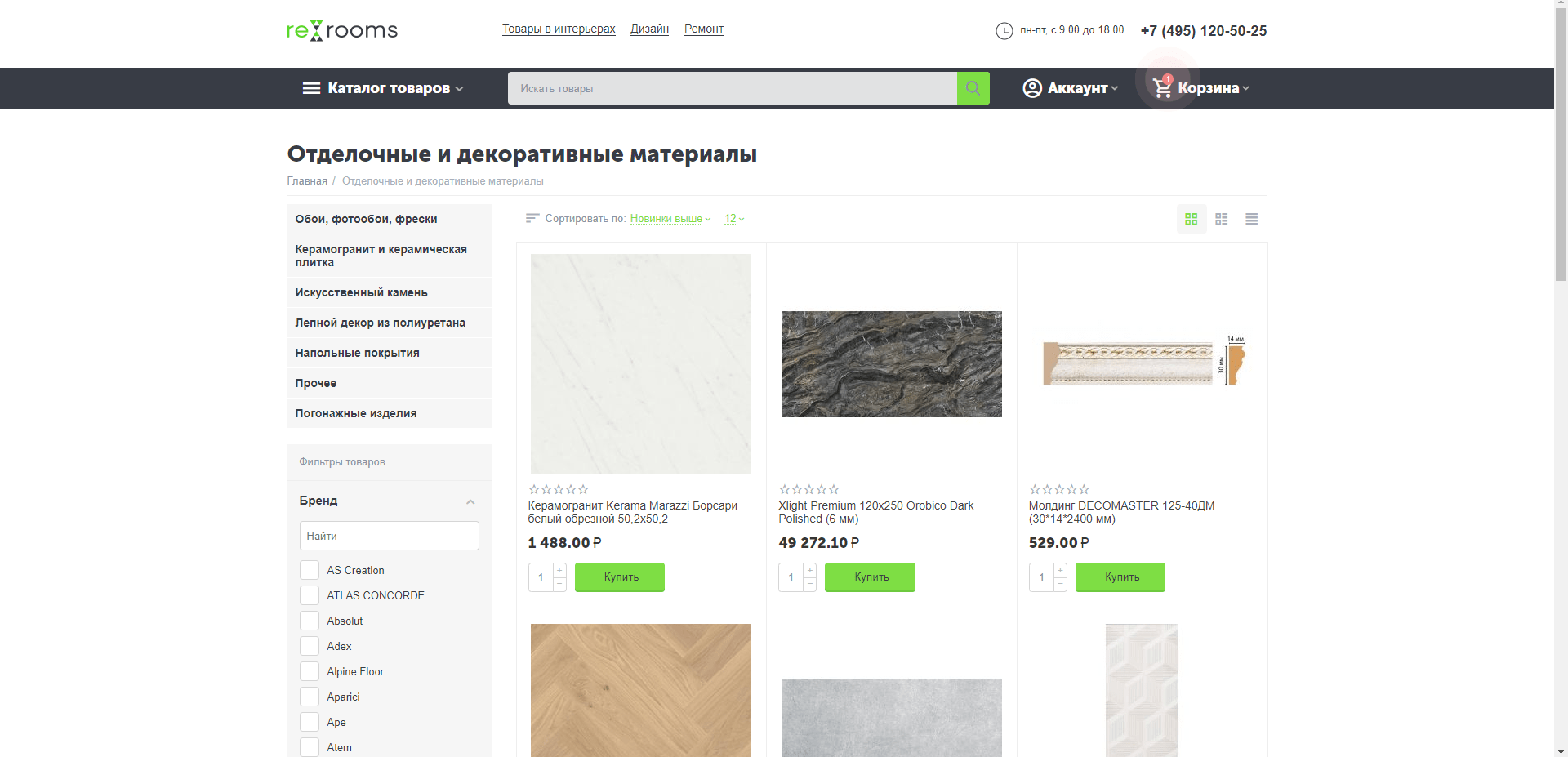Toggle the Adex brand checkbox
This screenshot has width=1568, height=757.
click(x=310, y=646)
